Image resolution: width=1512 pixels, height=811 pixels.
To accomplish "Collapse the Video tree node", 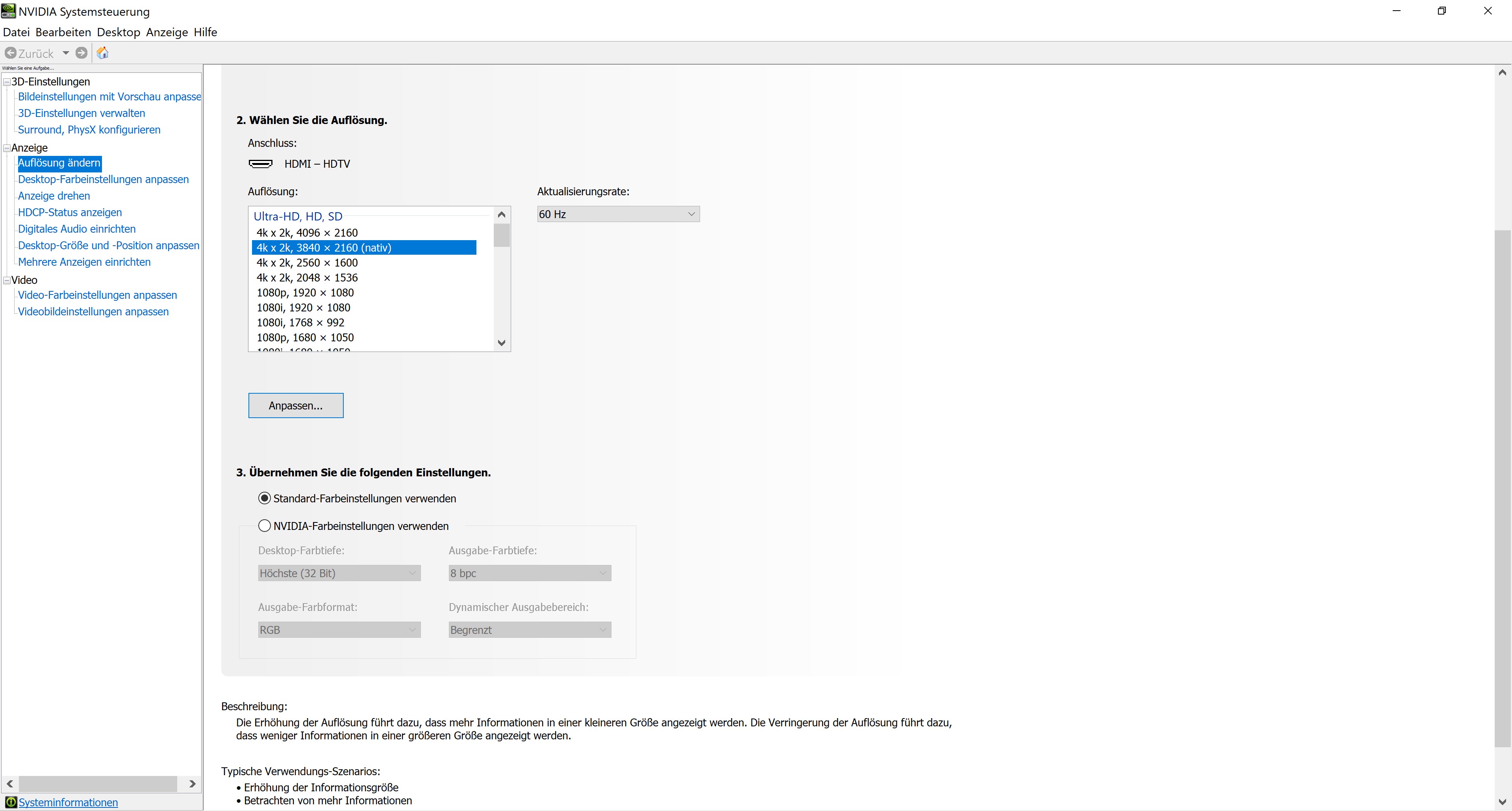I will tap(6, 281).
